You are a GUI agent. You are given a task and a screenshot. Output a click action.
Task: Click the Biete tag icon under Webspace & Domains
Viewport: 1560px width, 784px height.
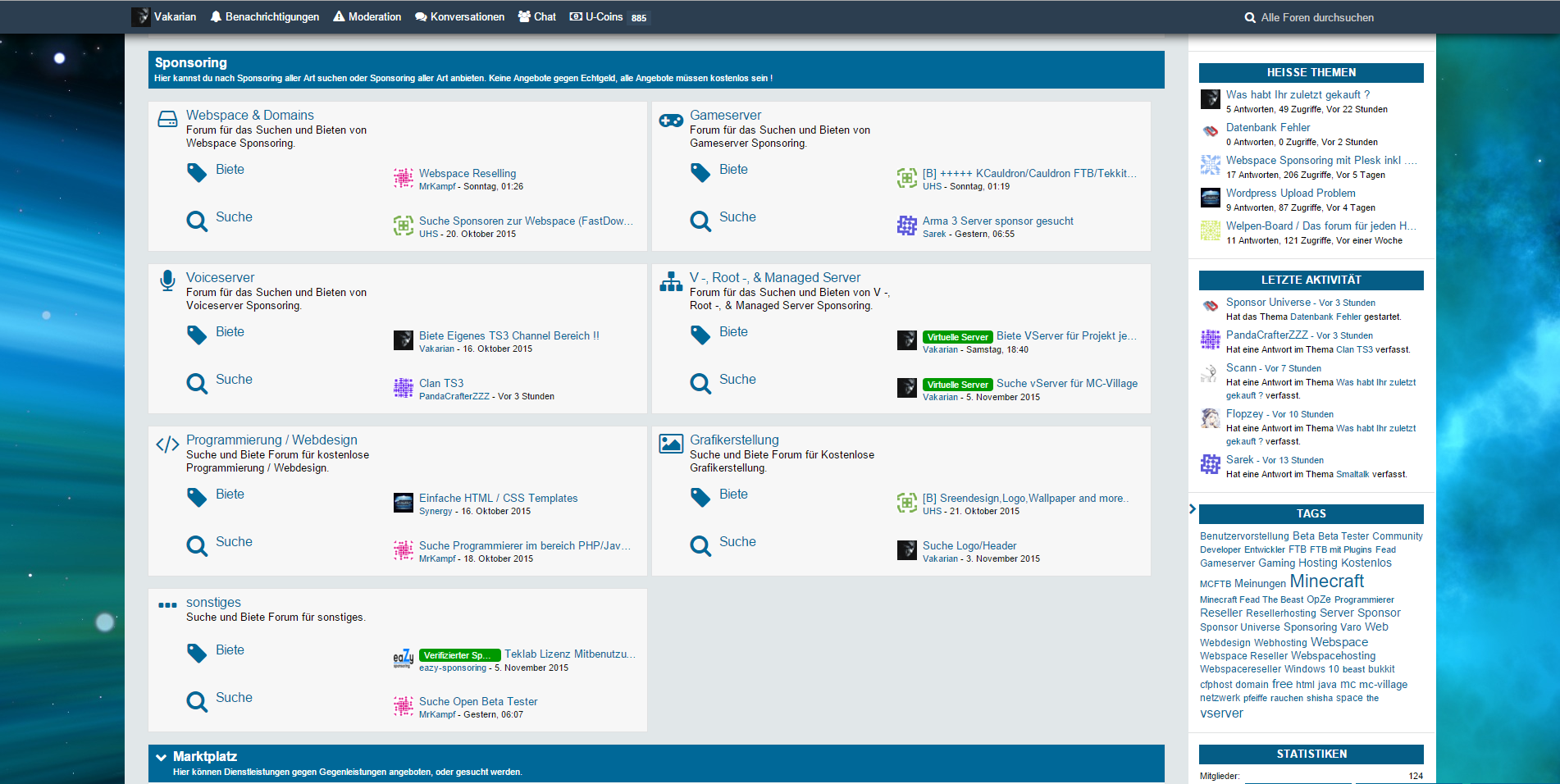[x=197, y=172]
